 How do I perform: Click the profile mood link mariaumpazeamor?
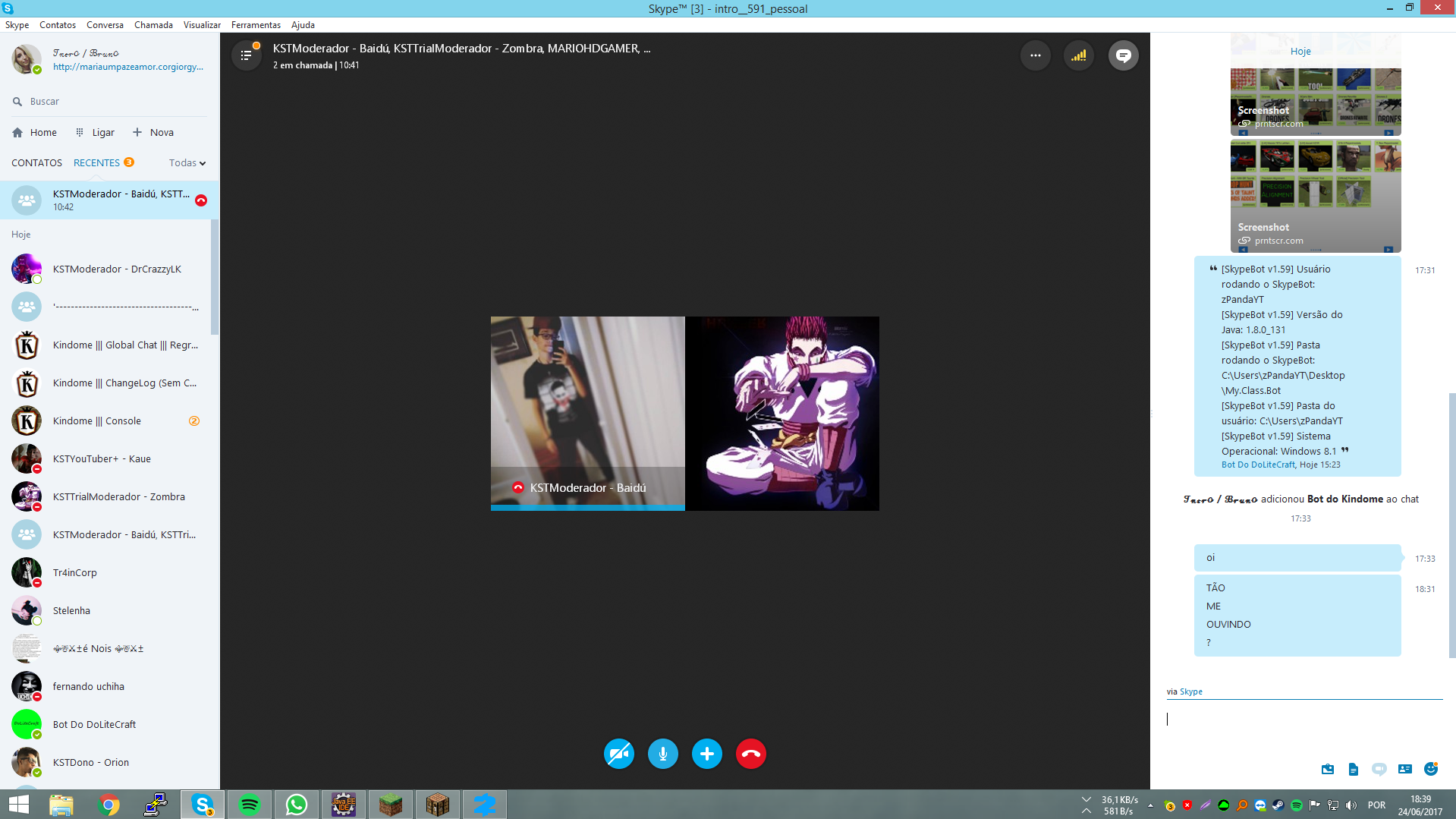click(x=128, y=67)
